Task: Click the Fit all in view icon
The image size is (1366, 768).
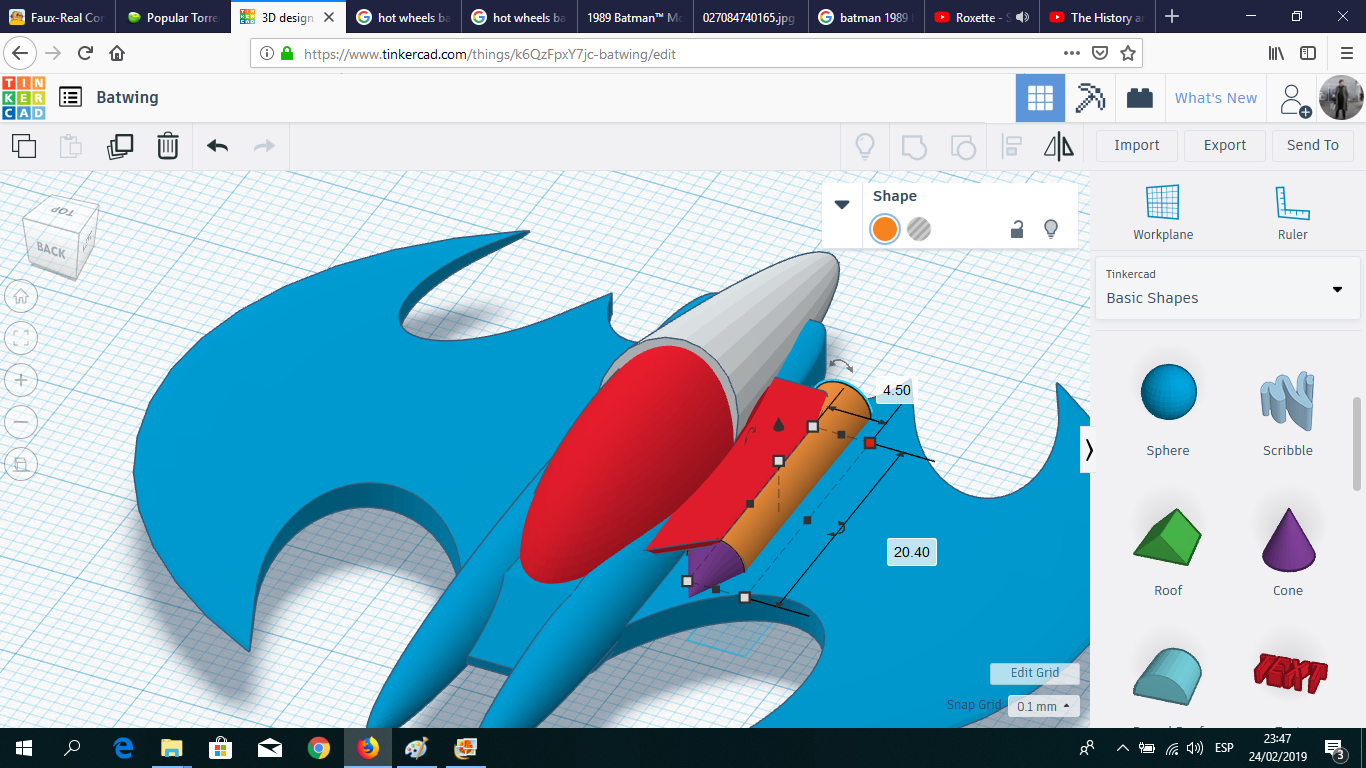Action: pos(21,338)
